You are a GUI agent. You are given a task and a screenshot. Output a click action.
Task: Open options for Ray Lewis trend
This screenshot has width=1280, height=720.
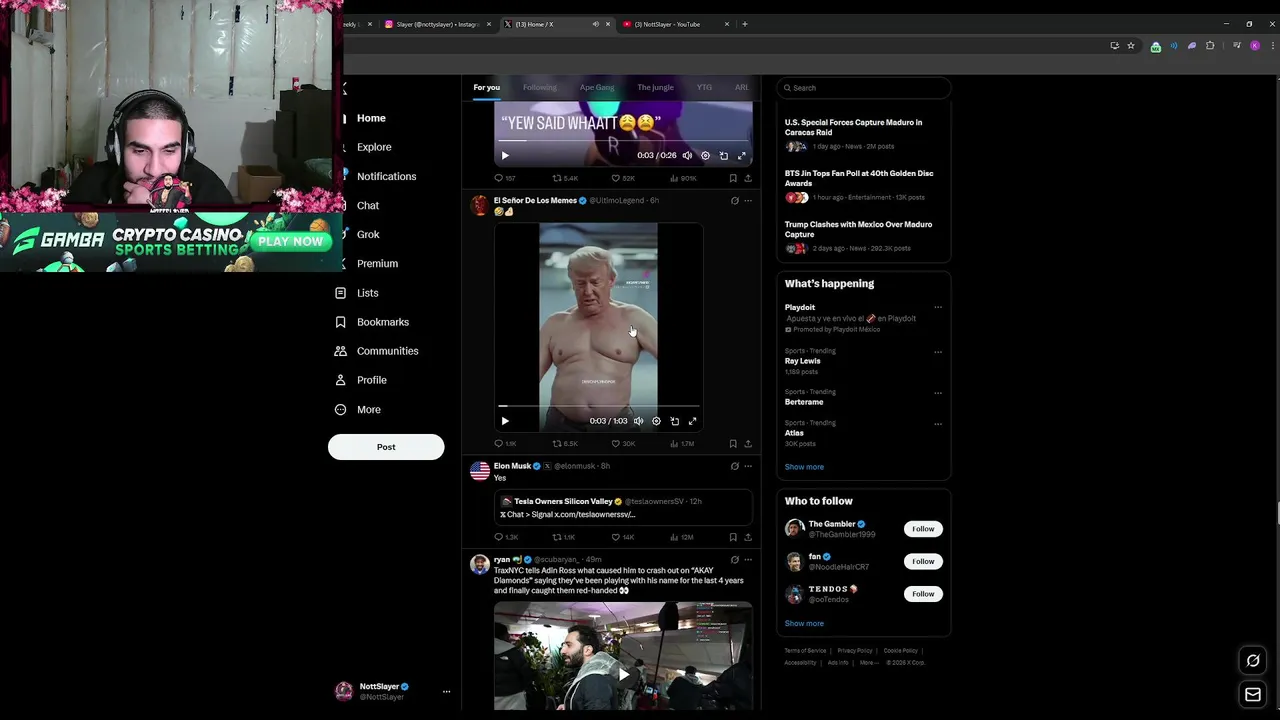click(937, 352)
